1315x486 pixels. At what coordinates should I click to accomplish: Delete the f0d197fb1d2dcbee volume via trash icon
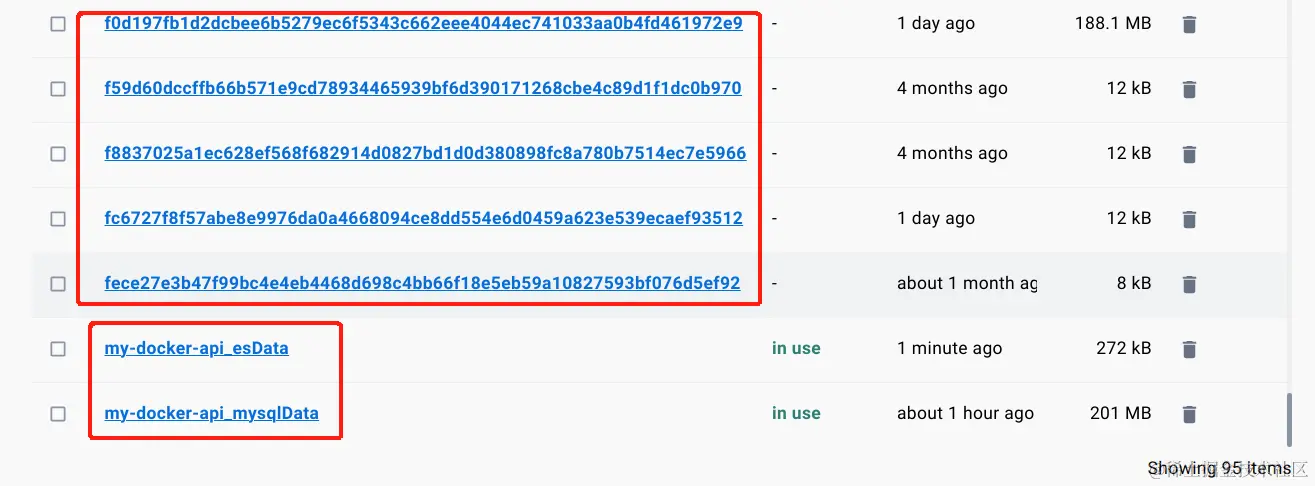point(1189,24)
